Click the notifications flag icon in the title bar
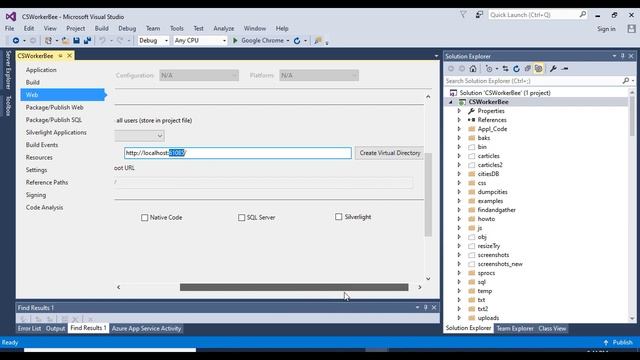Image resolution: width=640 pixels, height=360 pixels. [x=463, y=15]
